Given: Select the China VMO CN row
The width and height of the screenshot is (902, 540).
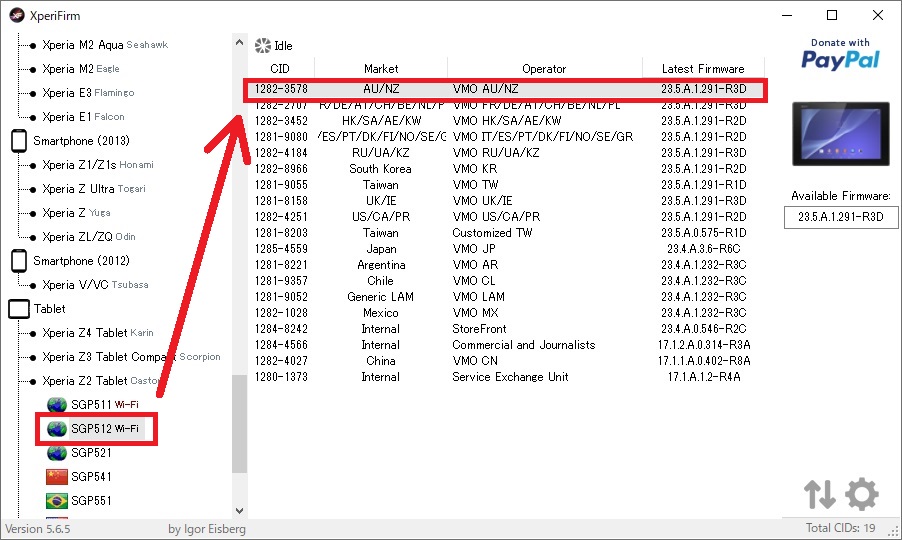Looking at the screenshot, I should [x=506, y=361].
